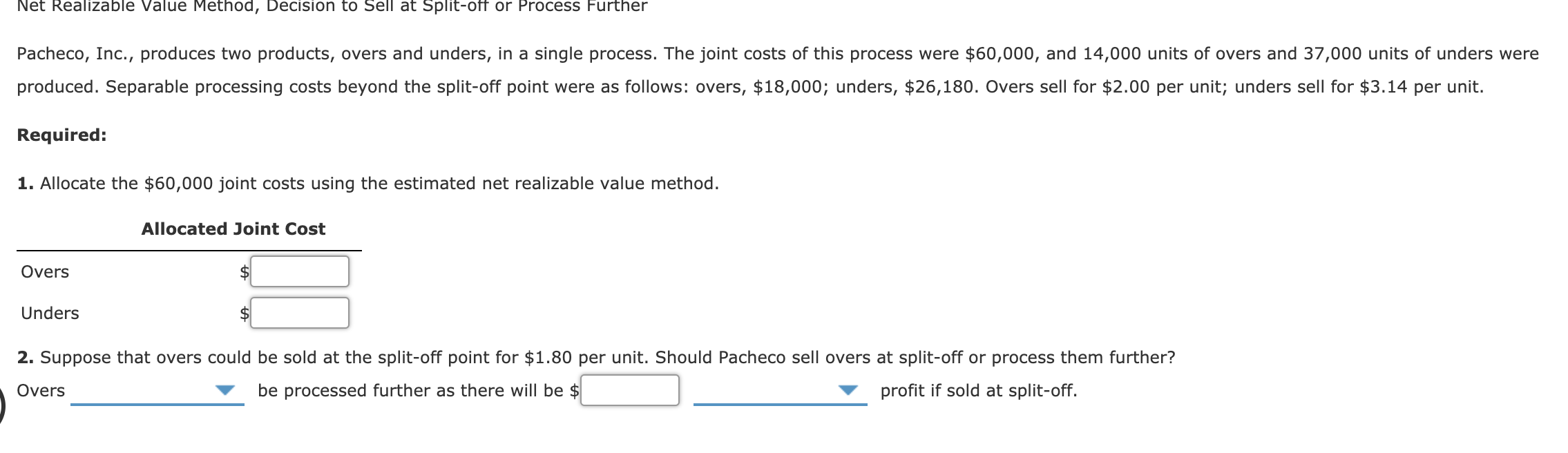1568x453 pixels.
Task: Click the question 1 instruction text
Action: [x=370, y=182]
